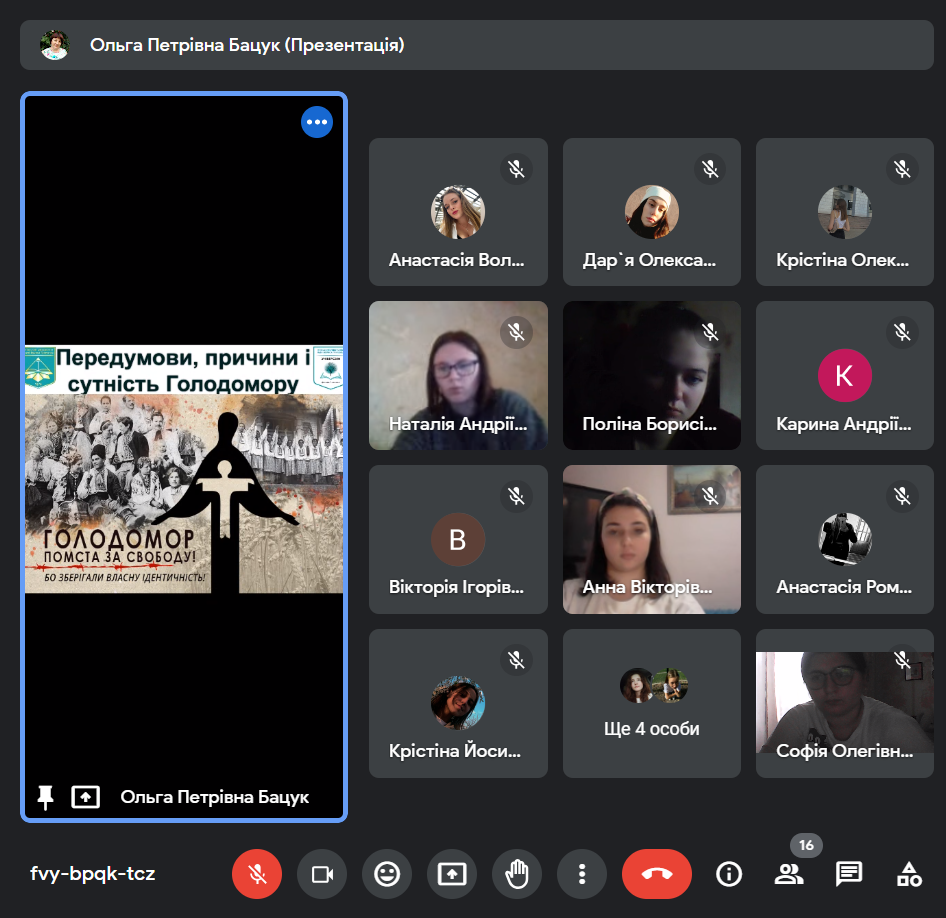946x918 pixels.
Task: Open the activities shapes icon
Action: pos(909,874)
